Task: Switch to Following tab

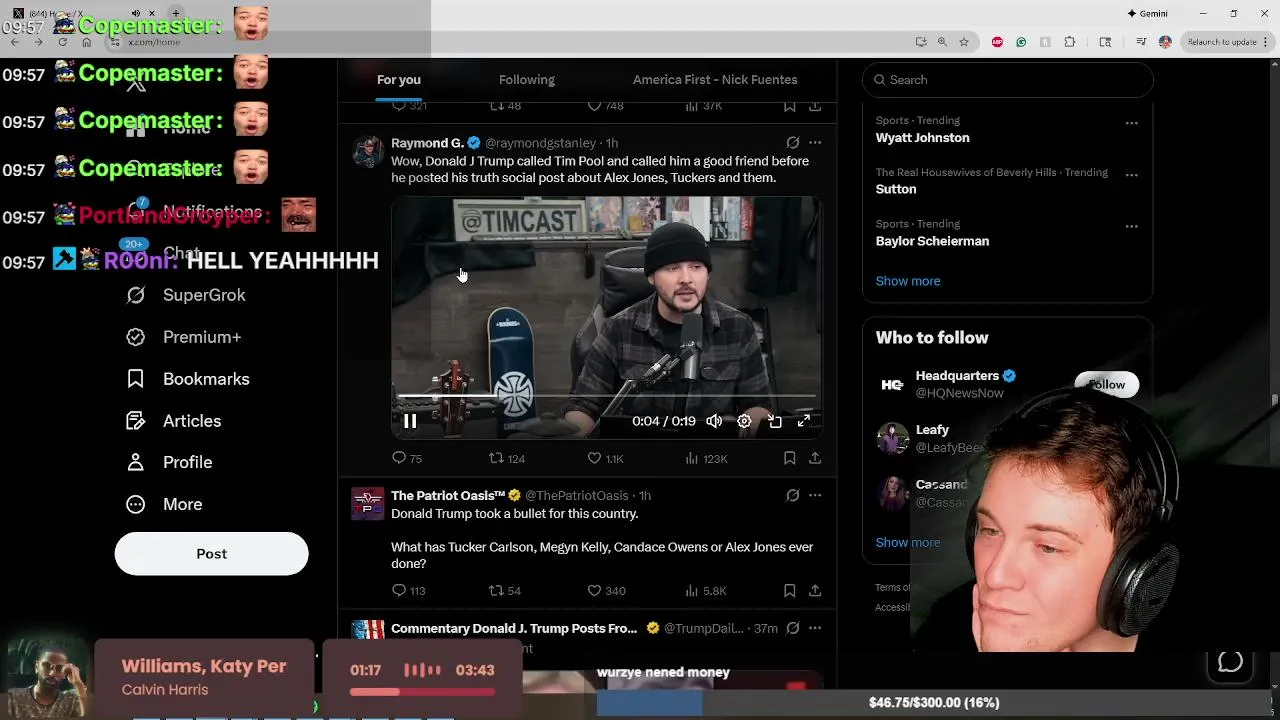Action: click(527, 80)
